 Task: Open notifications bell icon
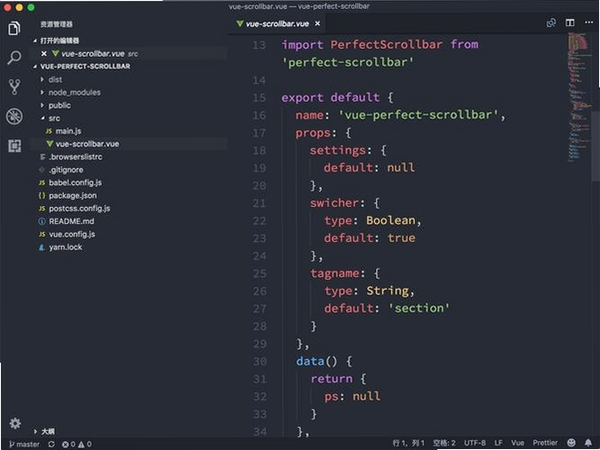click(x=588, y=443)
